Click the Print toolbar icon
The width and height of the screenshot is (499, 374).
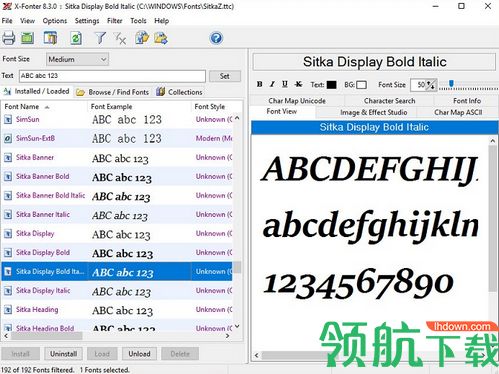[x=9, y=38]
